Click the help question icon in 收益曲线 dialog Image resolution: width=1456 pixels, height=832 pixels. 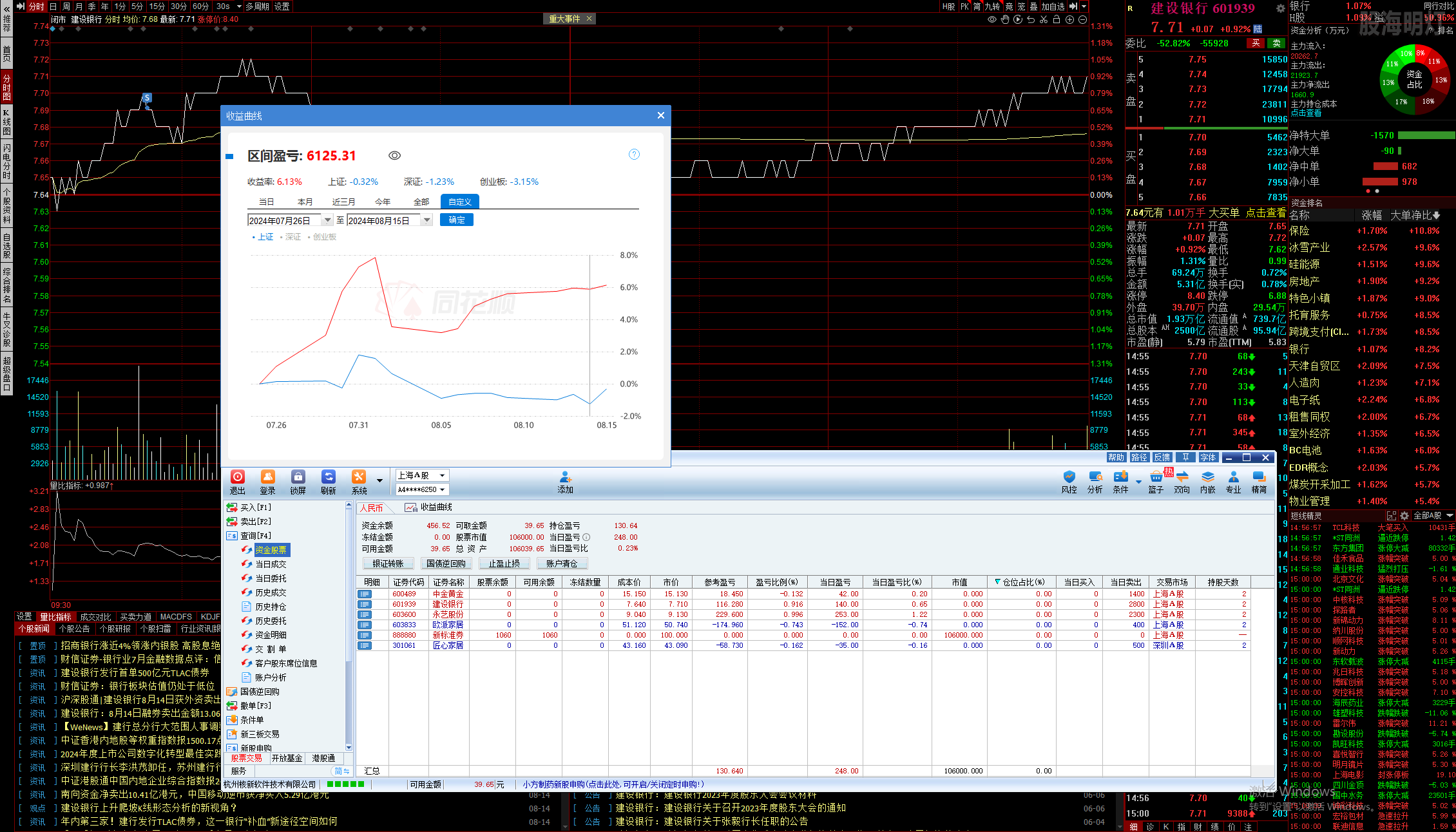pyautogui.click(x=634, y=155)
